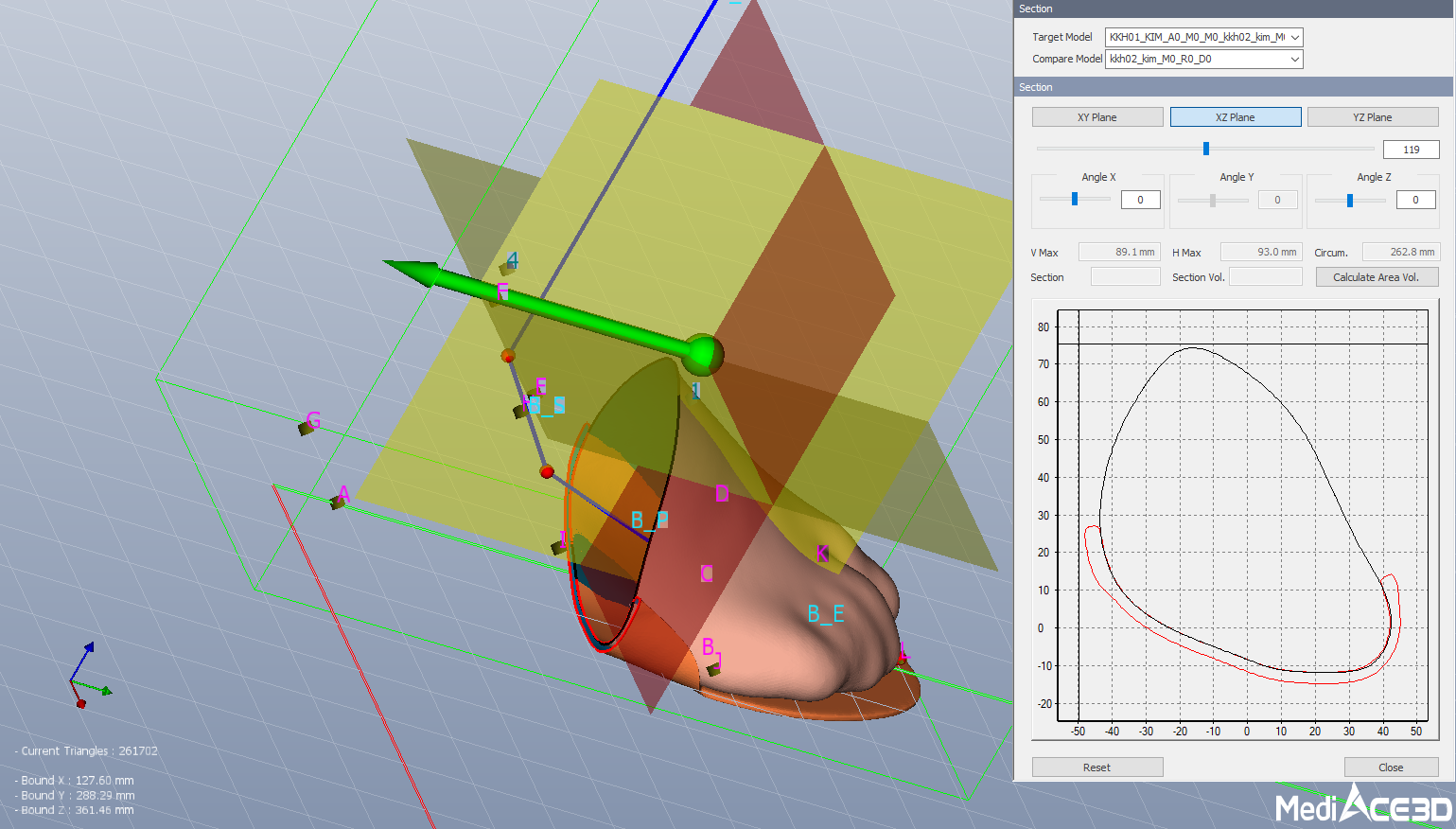Click the Angle Z value field
The height and width of the screenshot is (829, 1456).
pos(1415,200)
